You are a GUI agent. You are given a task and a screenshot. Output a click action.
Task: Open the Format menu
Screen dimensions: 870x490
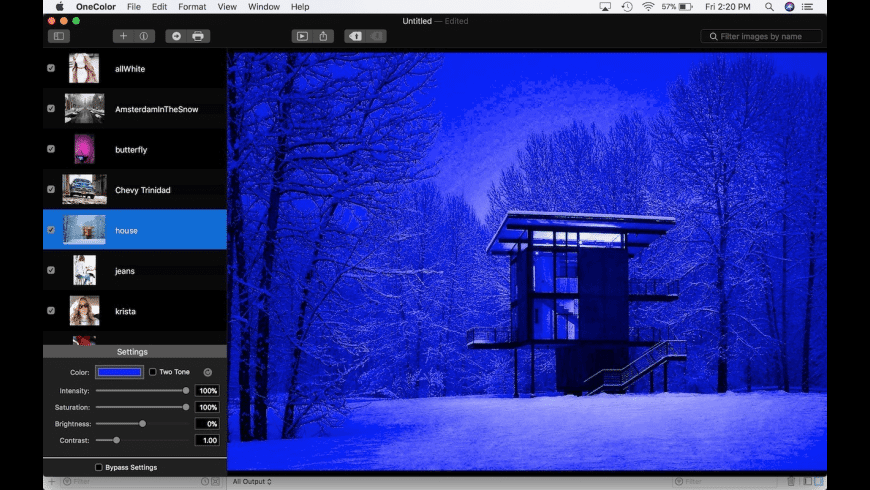click(x=192, y=7)
